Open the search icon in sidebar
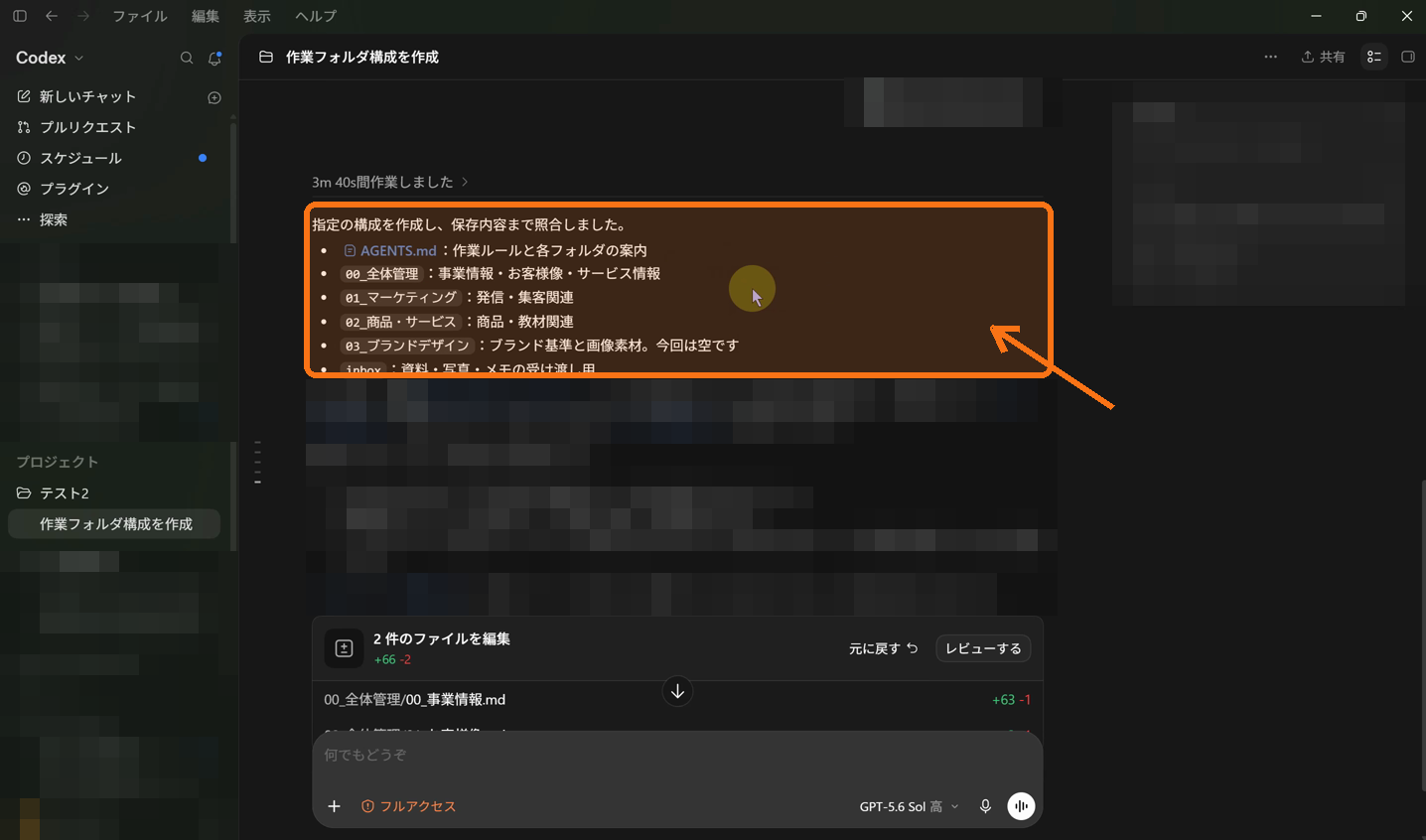This screenshot has height=840, width=1426. click(187, 58)
